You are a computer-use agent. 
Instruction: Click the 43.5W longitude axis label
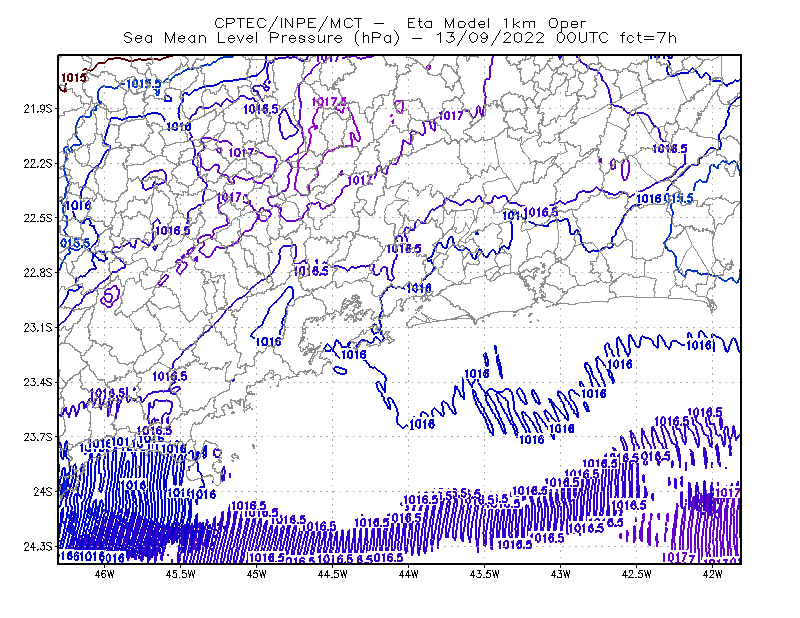(485, 574)
